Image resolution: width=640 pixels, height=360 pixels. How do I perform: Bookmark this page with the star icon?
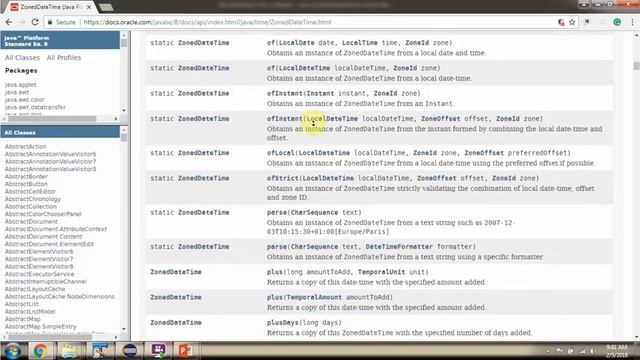point(572,22)
